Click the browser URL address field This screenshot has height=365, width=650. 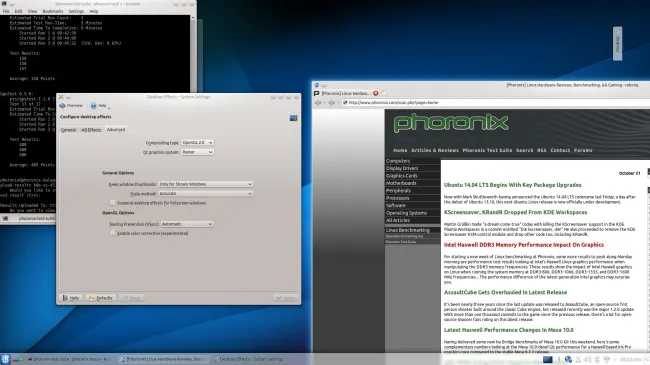[495, 102]
